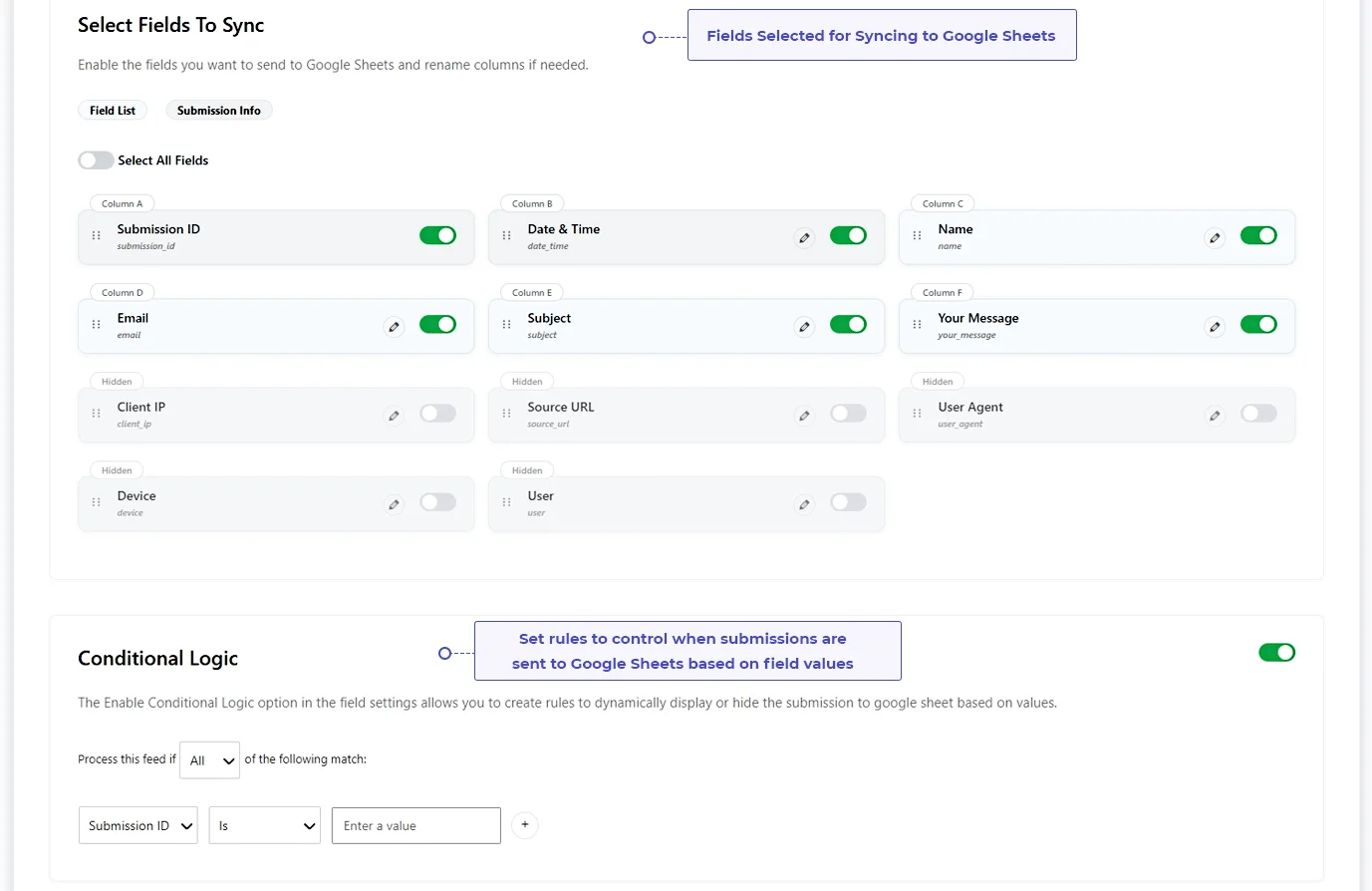
Task: Click the Conditional Logic heading
Action: (158, 658)
